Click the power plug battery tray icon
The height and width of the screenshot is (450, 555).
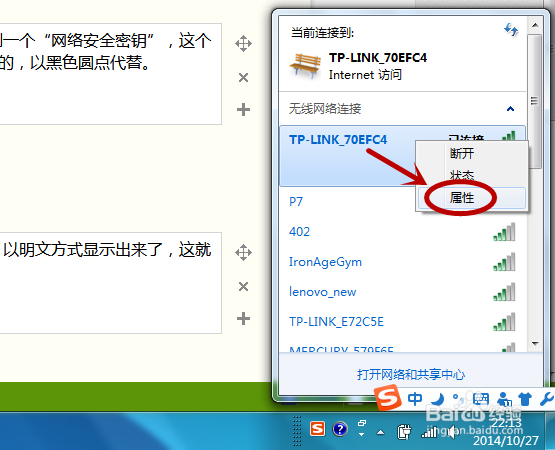point(404,431)
